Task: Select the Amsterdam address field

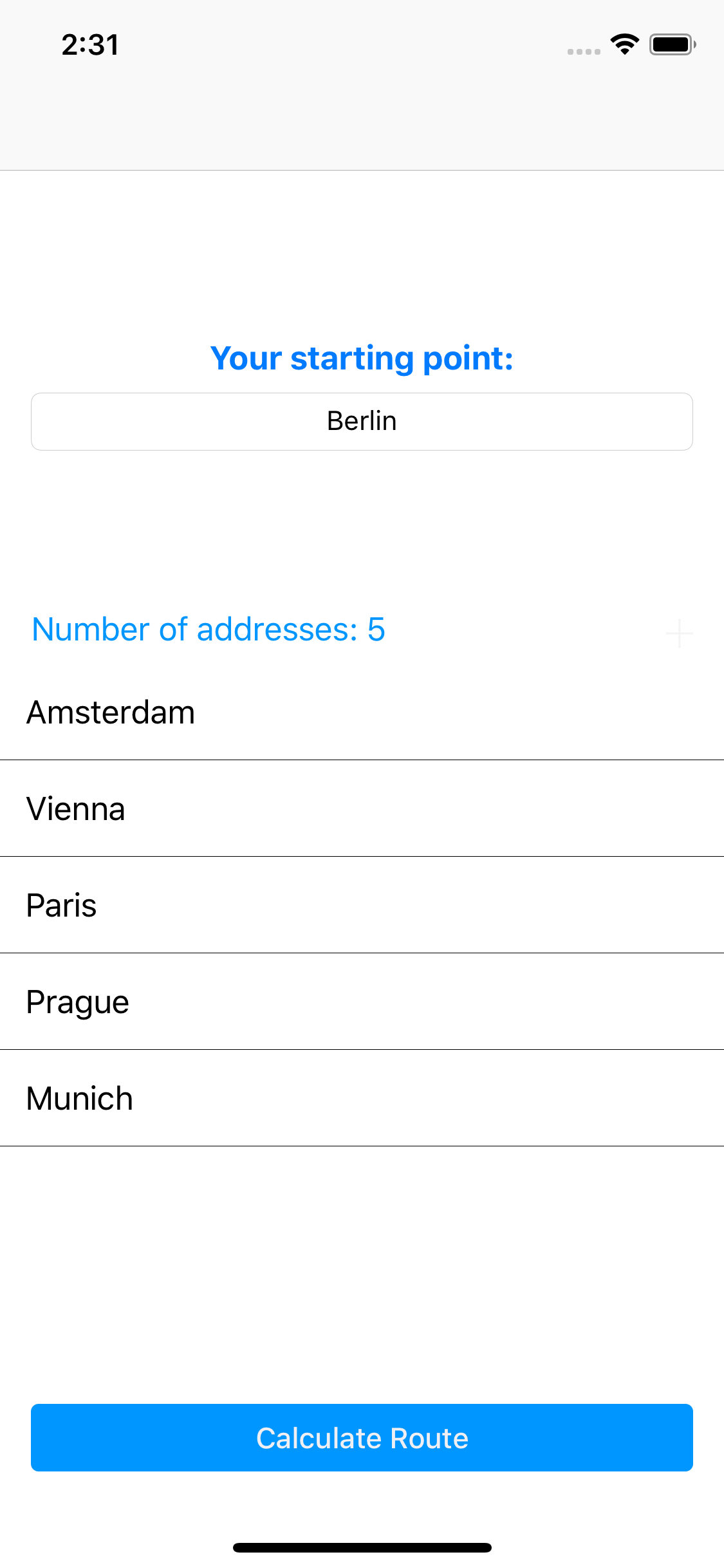Action: point(362,712)
